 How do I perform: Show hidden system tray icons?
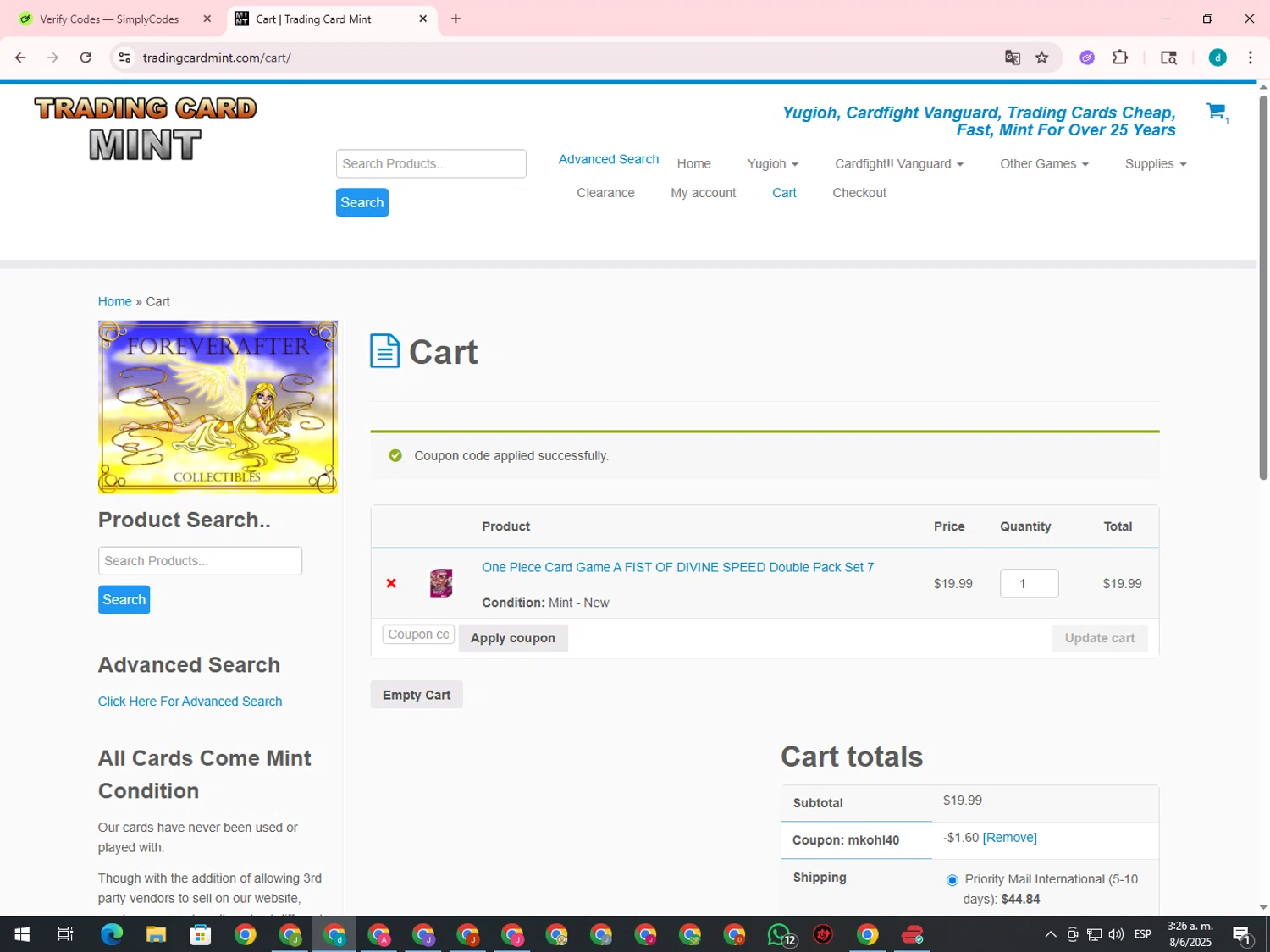point(1050,934)
